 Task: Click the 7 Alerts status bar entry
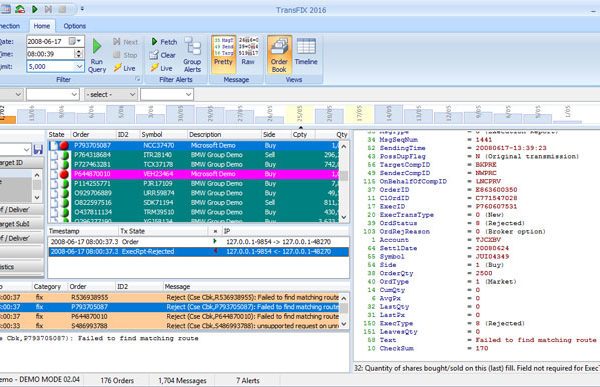[x=248, y=380]
